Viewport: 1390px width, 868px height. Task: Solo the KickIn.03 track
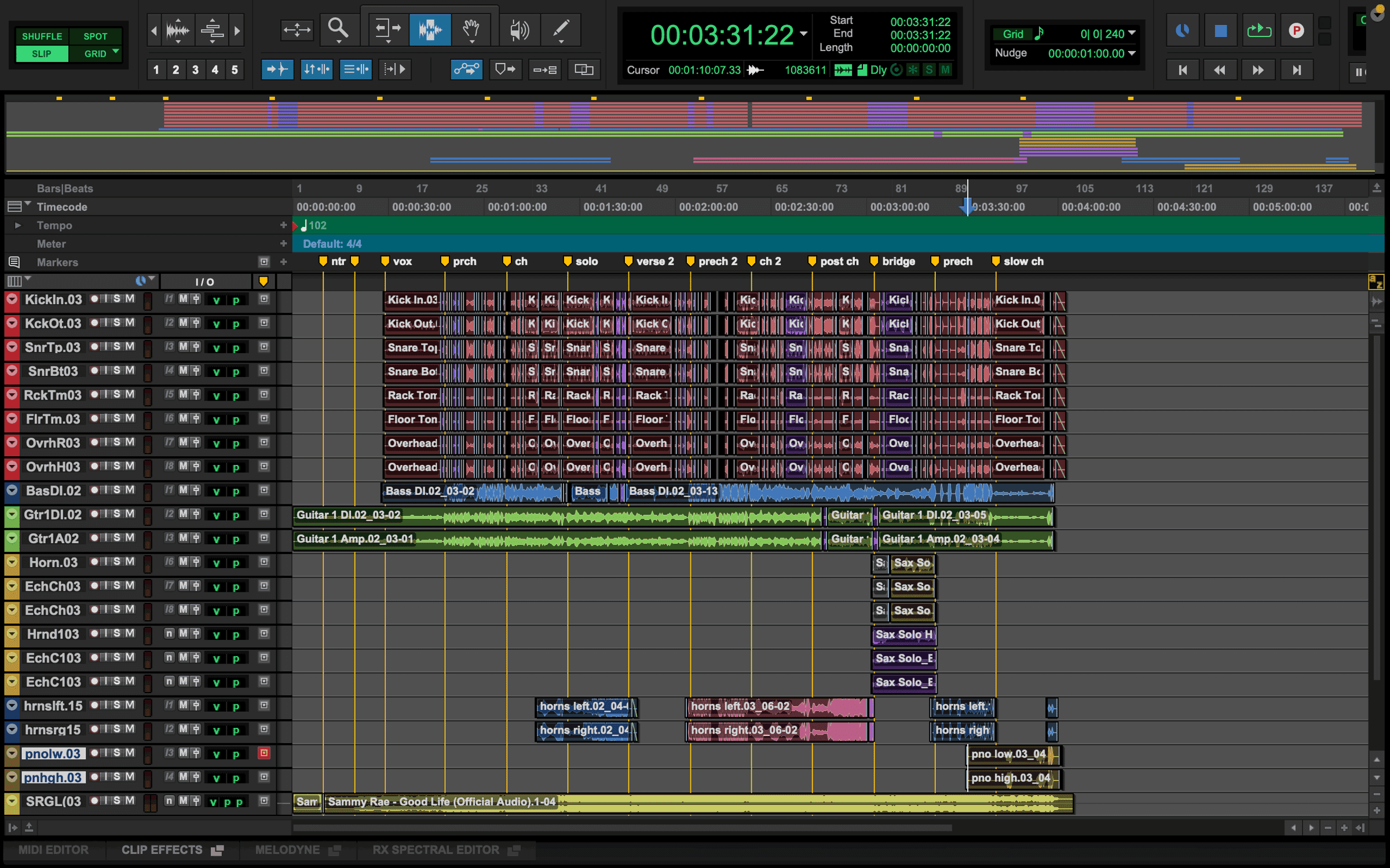(117, 299)
